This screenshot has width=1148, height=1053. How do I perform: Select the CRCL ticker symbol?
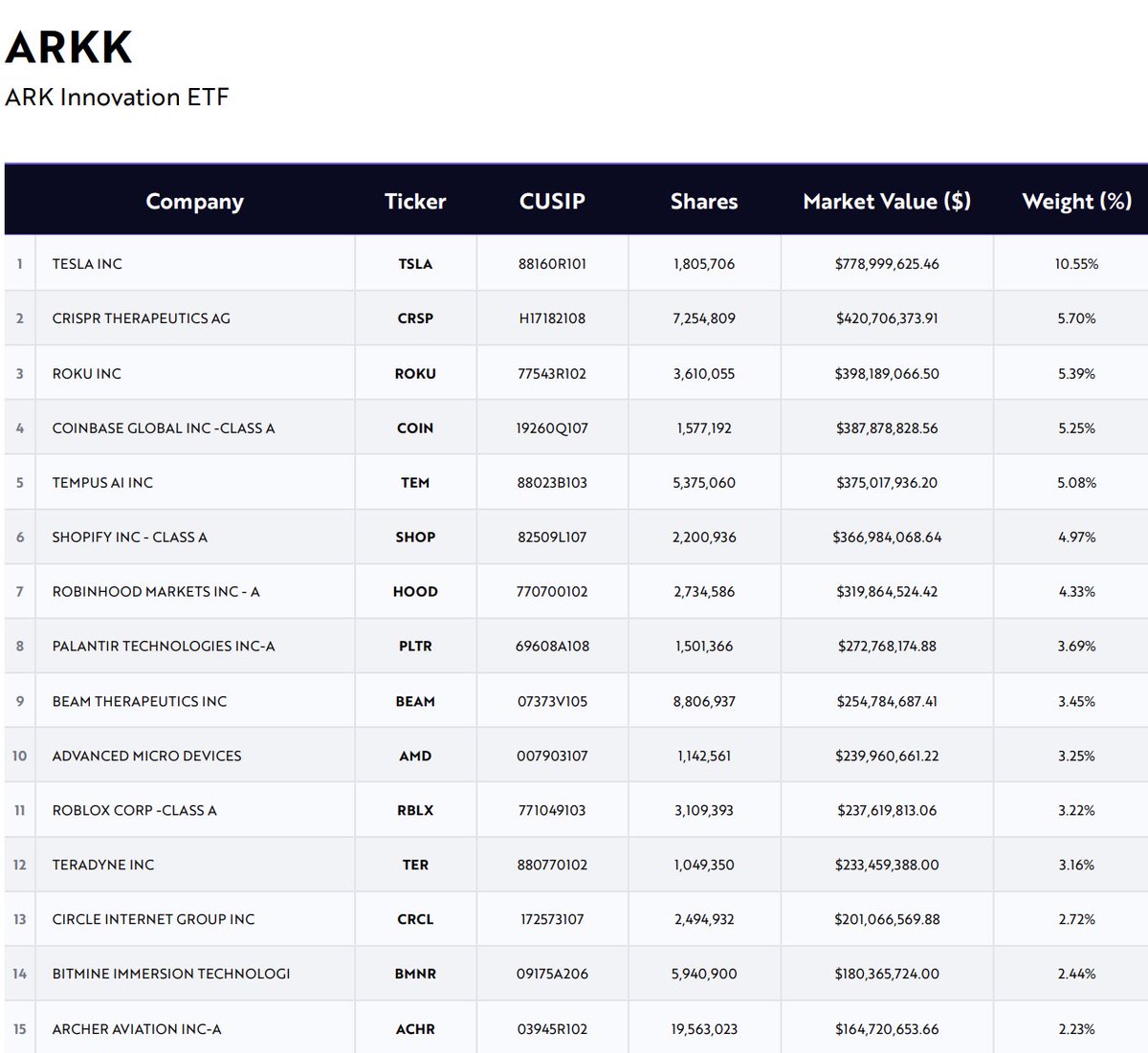tap(415, 920)
